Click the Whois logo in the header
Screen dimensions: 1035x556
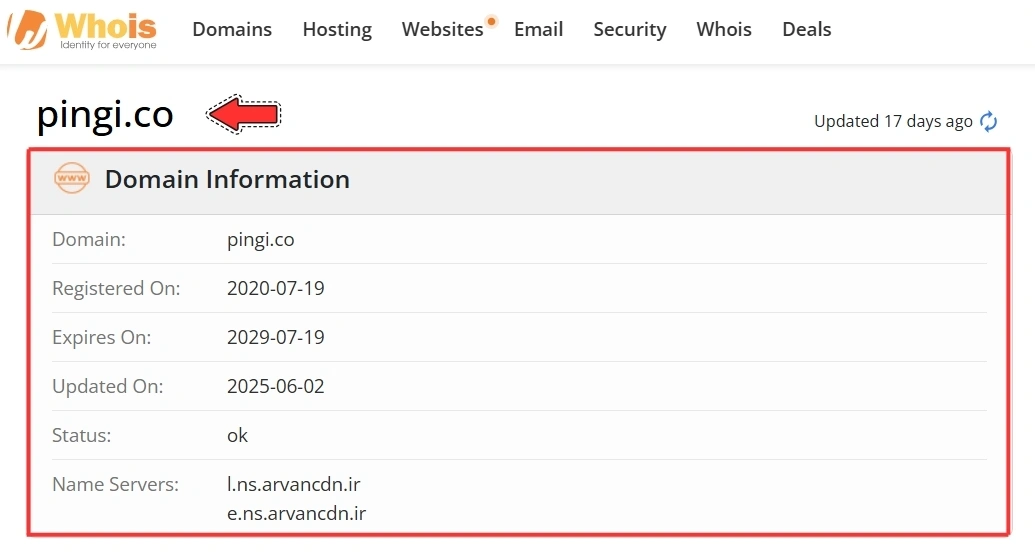pyautogui.click(x=82, y=30)
